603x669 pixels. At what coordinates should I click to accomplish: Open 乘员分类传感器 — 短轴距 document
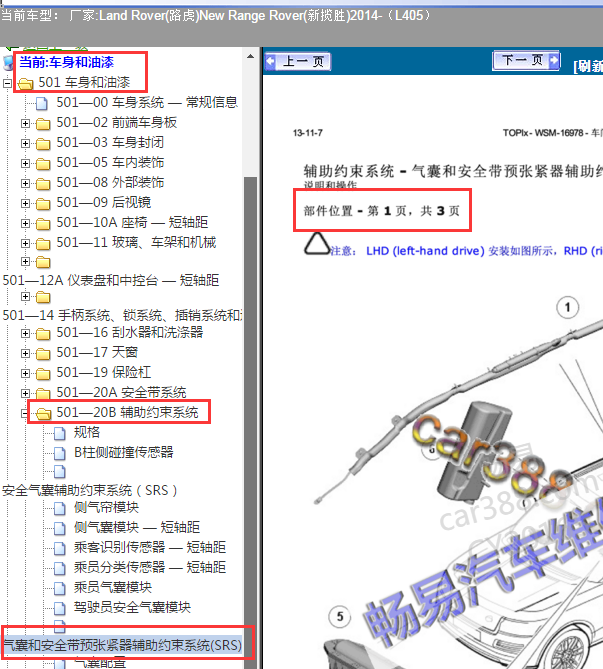point(150,567)
